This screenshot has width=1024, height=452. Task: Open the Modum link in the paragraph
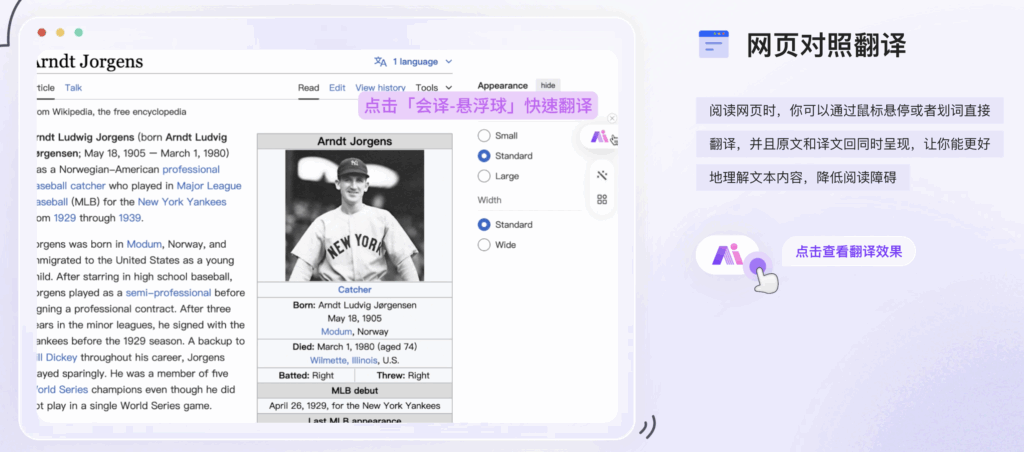(x=144, y=244)
